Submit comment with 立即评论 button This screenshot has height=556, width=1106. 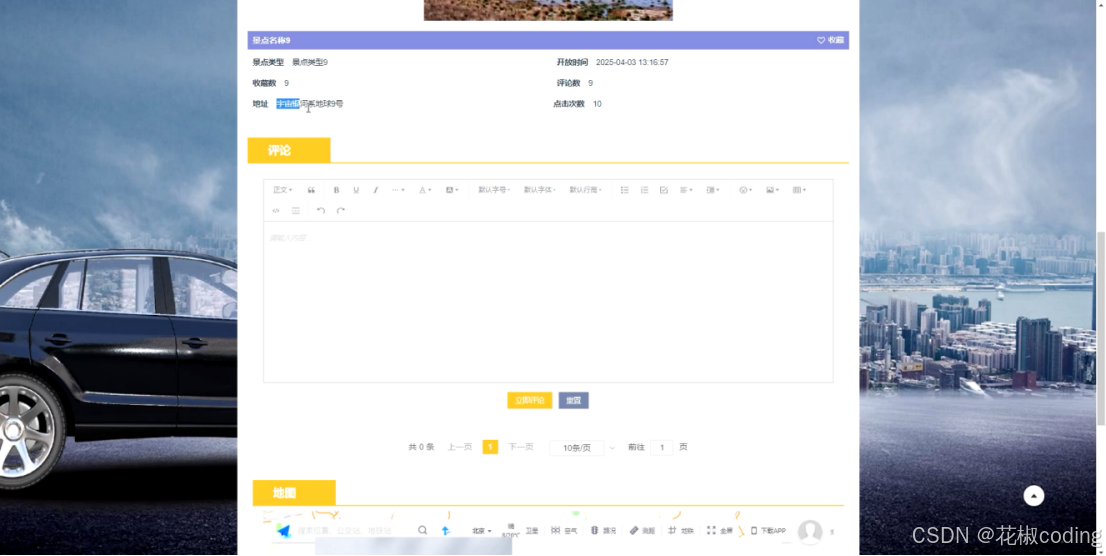click(x=530, y=401)
